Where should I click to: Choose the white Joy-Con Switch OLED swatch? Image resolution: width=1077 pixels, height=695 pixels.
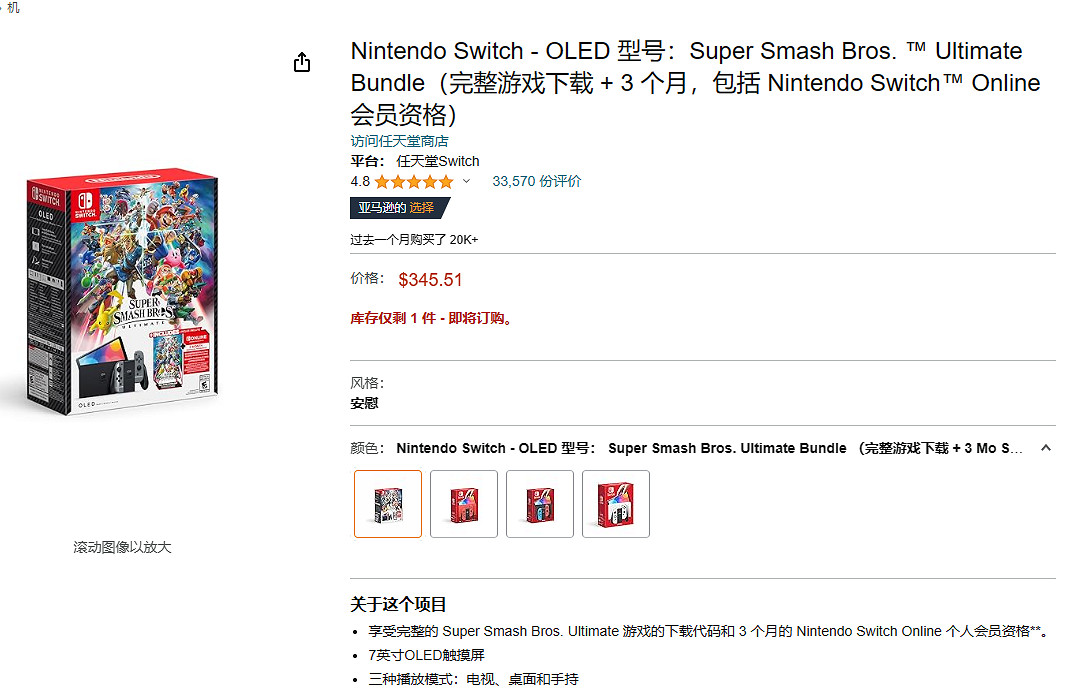click(616, 504)
